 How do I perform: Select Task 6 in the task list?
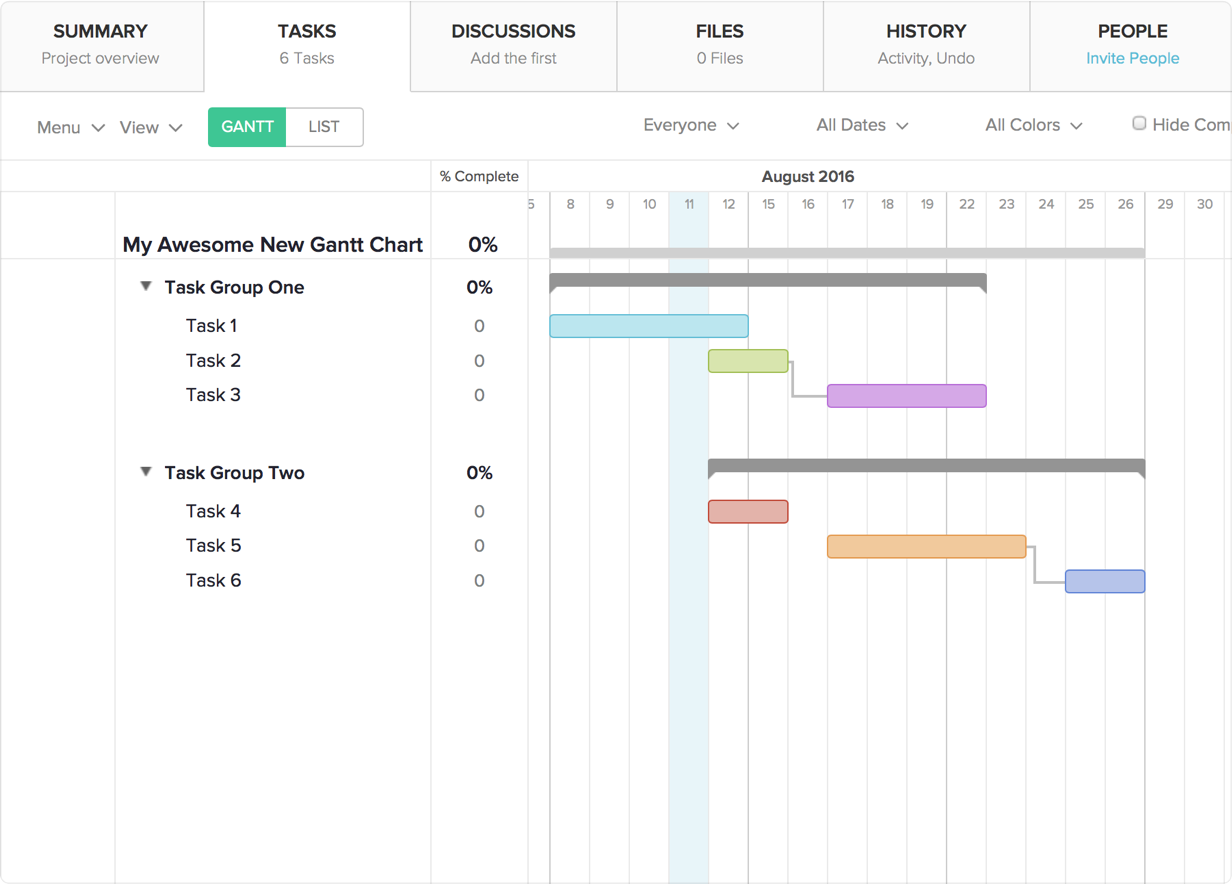[213, 580]
